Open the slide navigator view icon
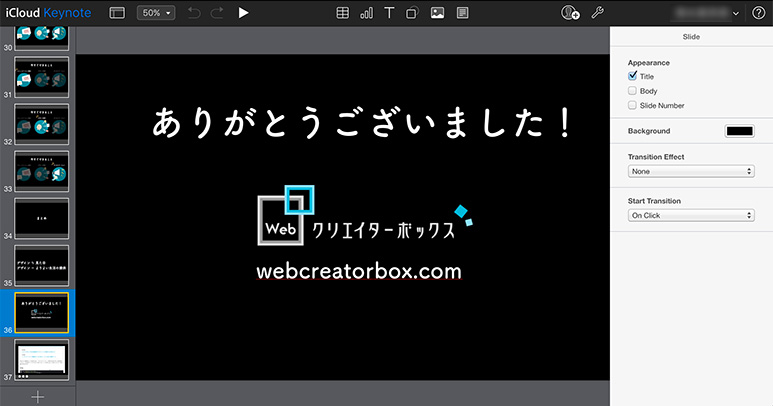The width and height of the screenshot is (773, 406). [x=117, y=13]
